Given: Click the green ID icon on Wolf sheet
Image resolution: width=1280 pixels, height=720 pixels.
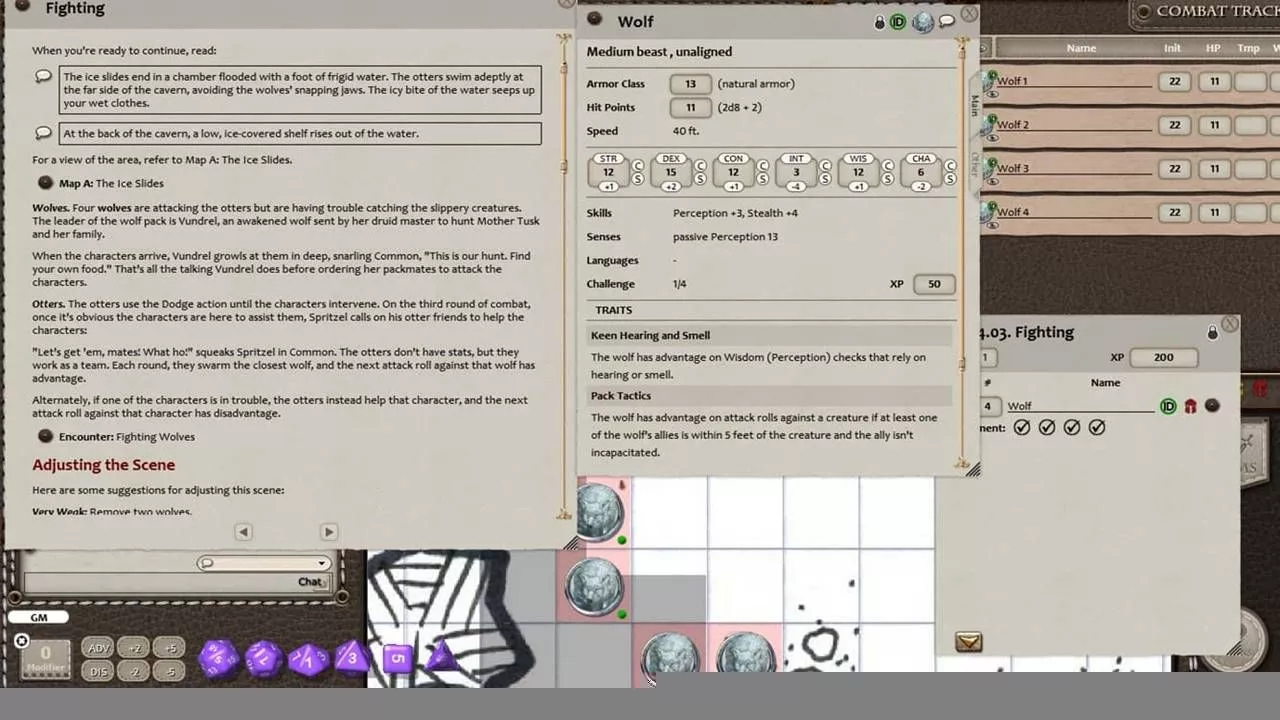Looking at the screenshot, I should pyautogui.click(x=898, y=22).
